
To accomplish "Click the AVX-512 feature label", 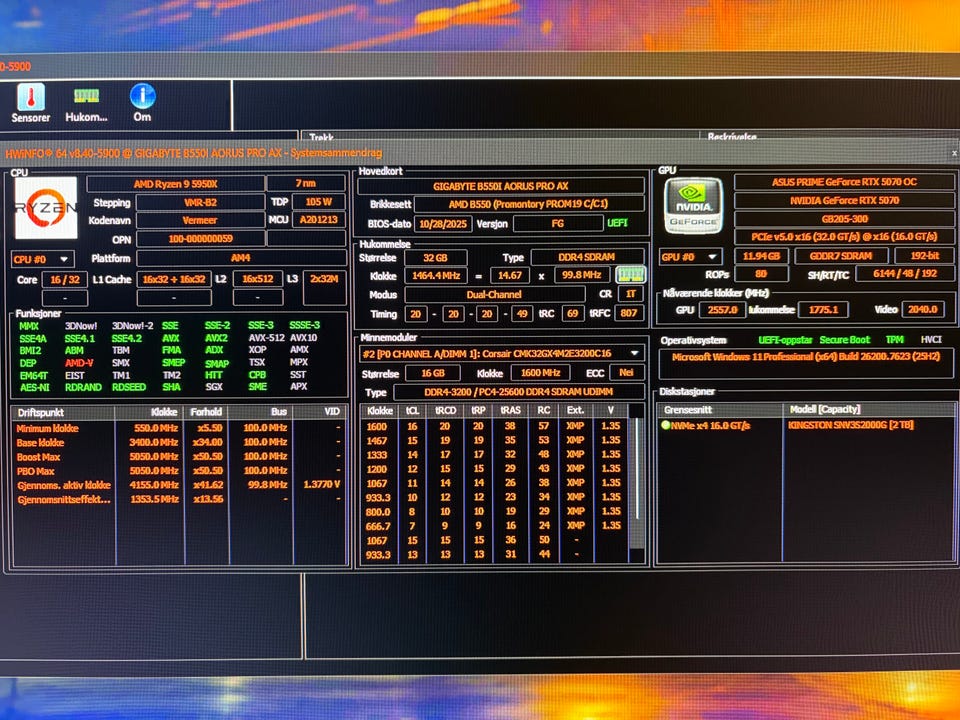I will (x=266, y=338).
